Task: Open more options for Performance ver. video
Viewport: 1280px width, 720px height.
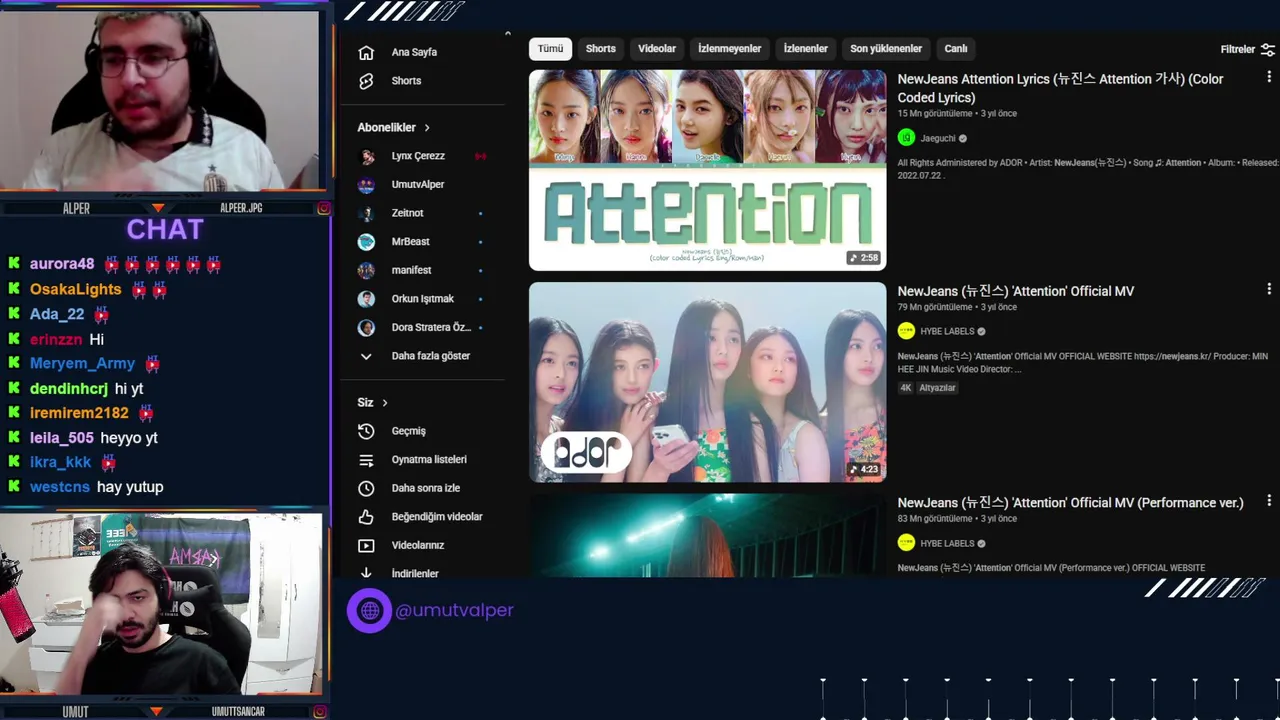Action: pyautogui.click(x=1269, y=501)
